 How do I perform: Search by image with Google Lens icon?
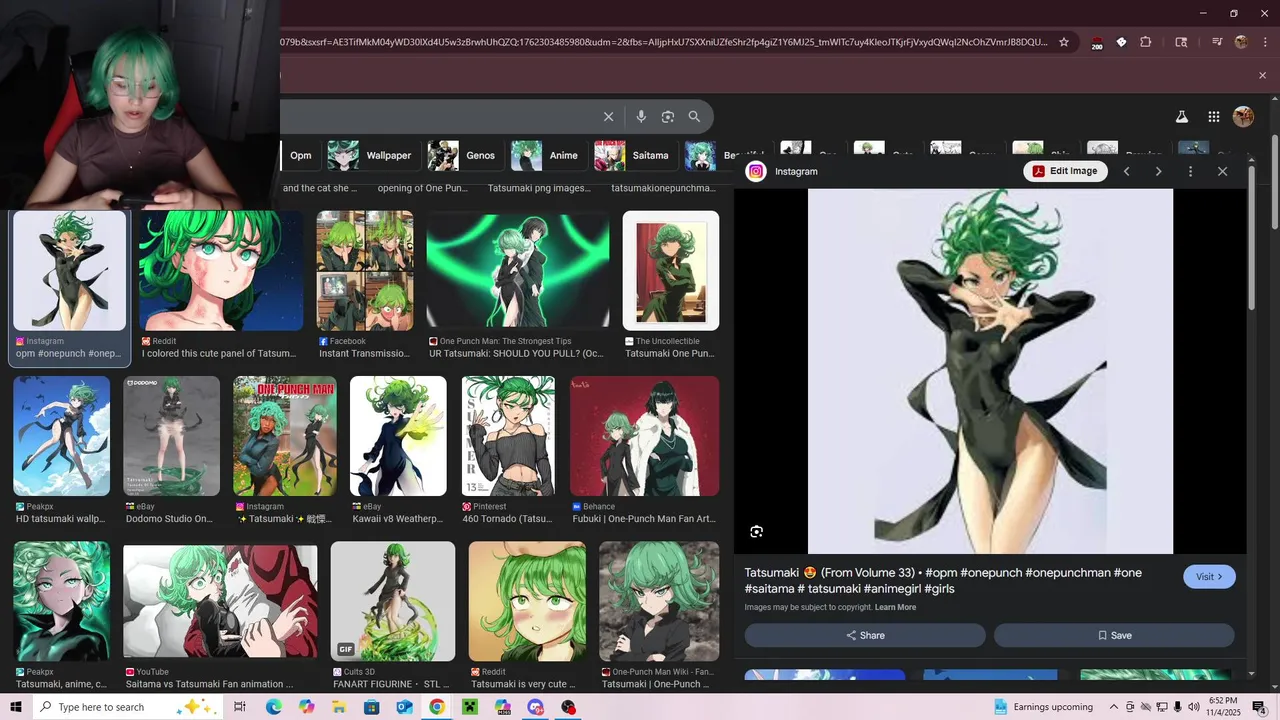668,117
